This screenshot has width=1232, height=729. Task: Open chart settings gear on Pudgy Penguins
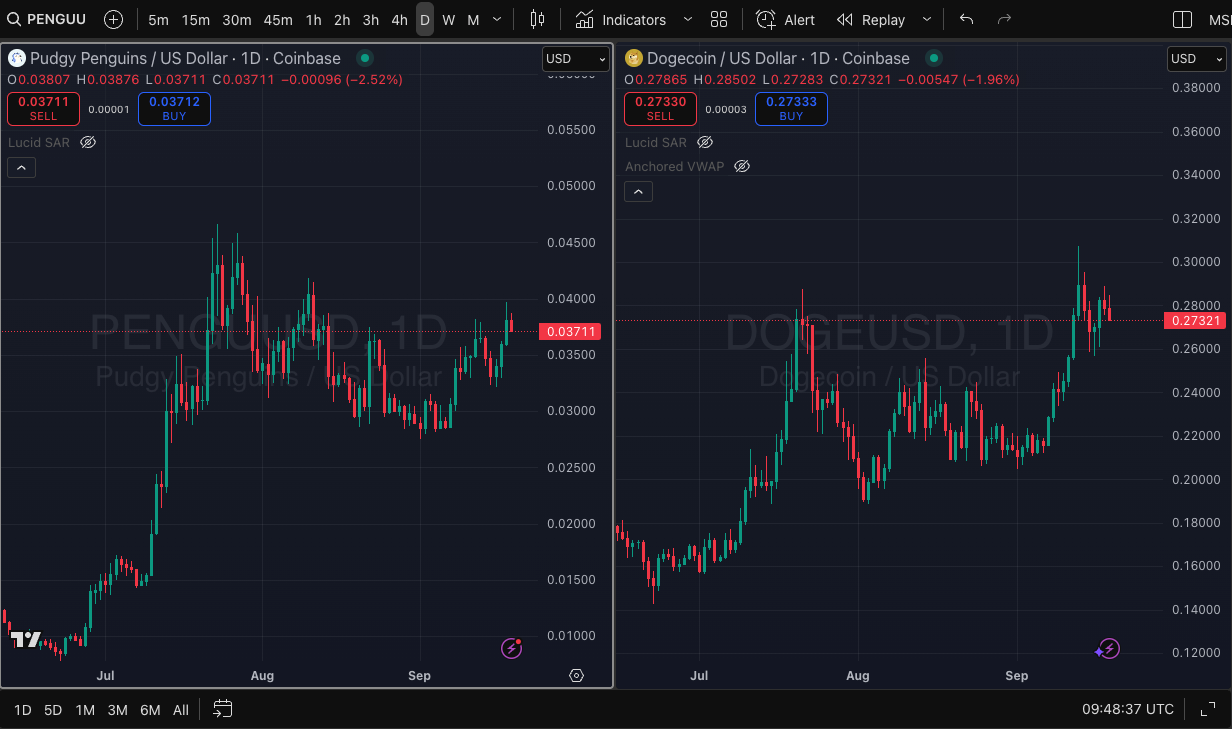pos(576,676)
